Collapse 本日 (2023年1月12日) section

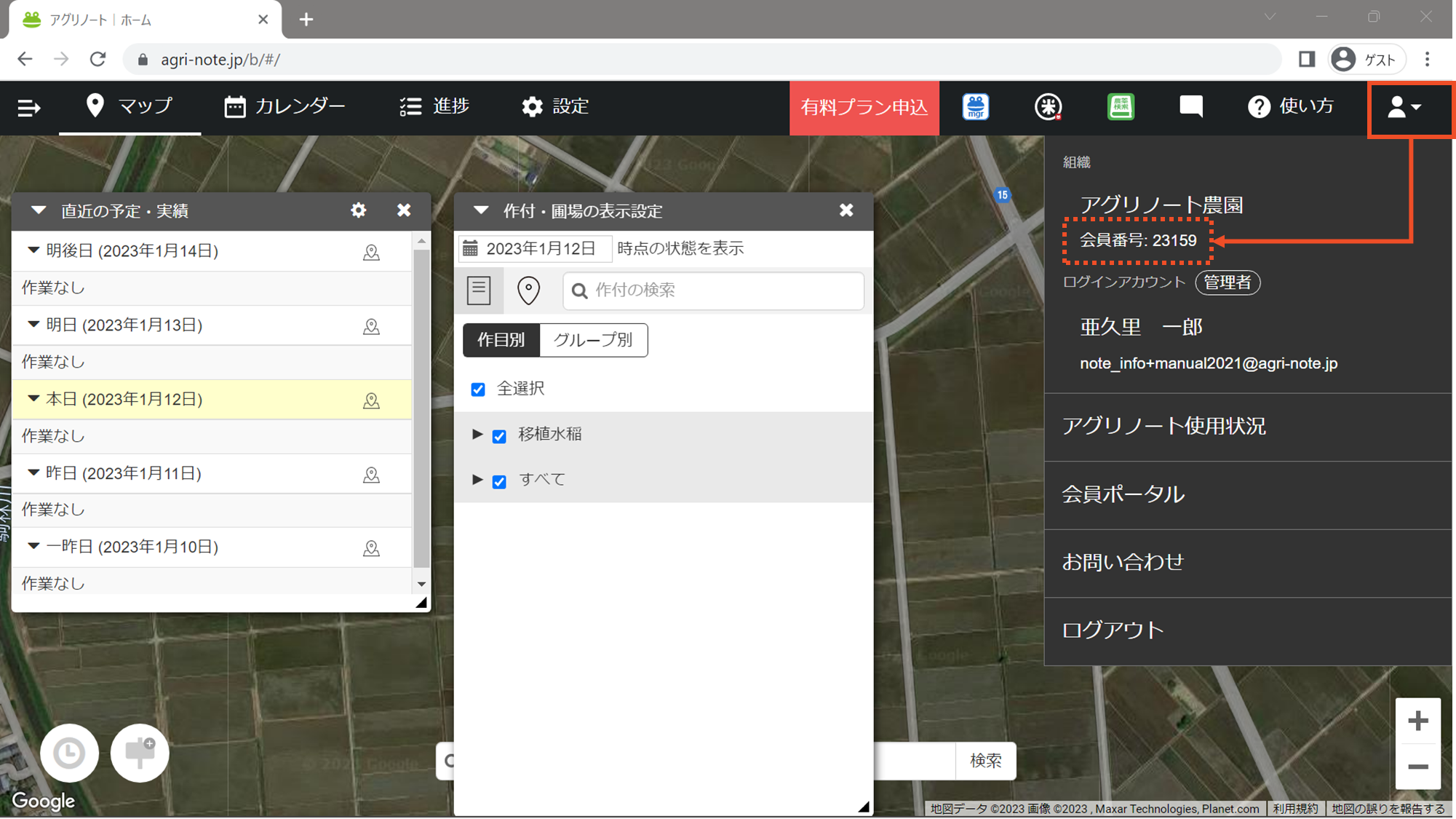tap(33, 399)
